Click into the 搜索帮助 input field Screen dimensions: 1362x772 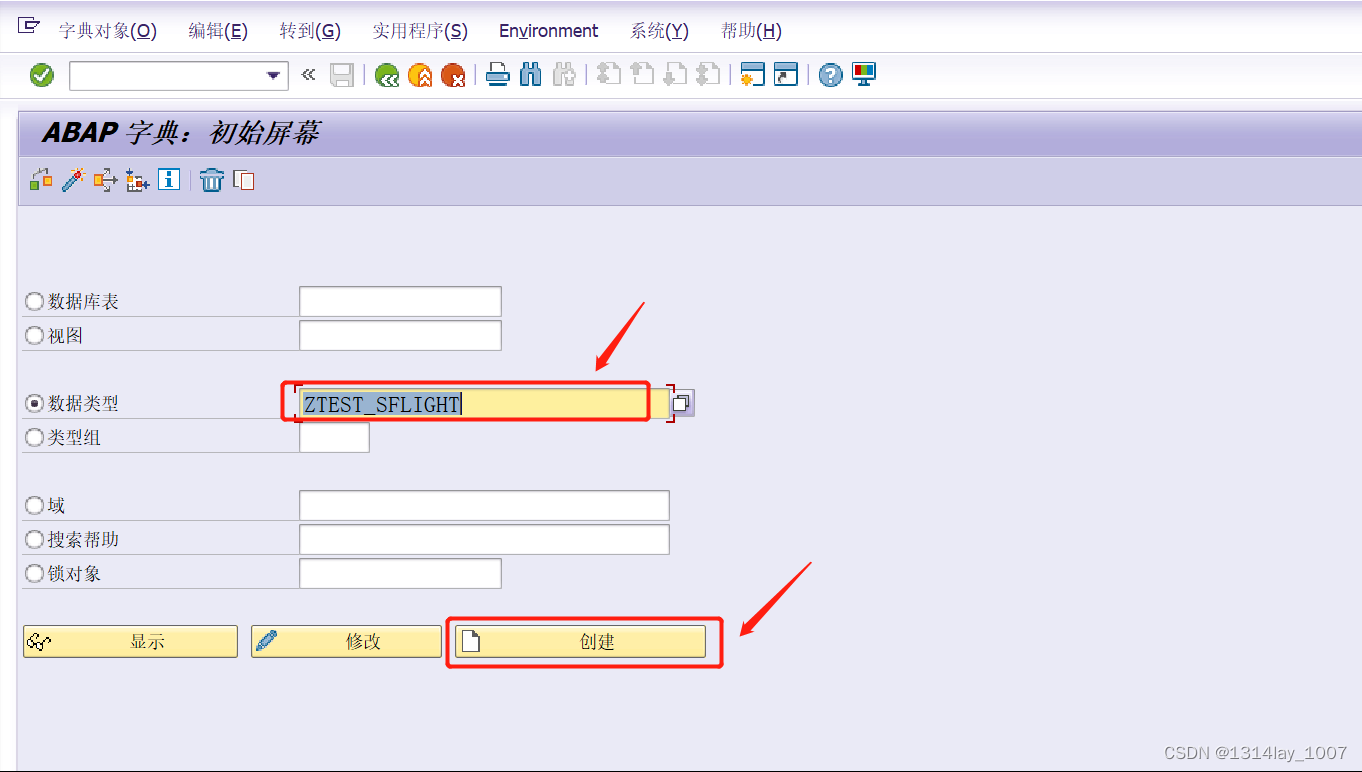[x=484, y=540]
